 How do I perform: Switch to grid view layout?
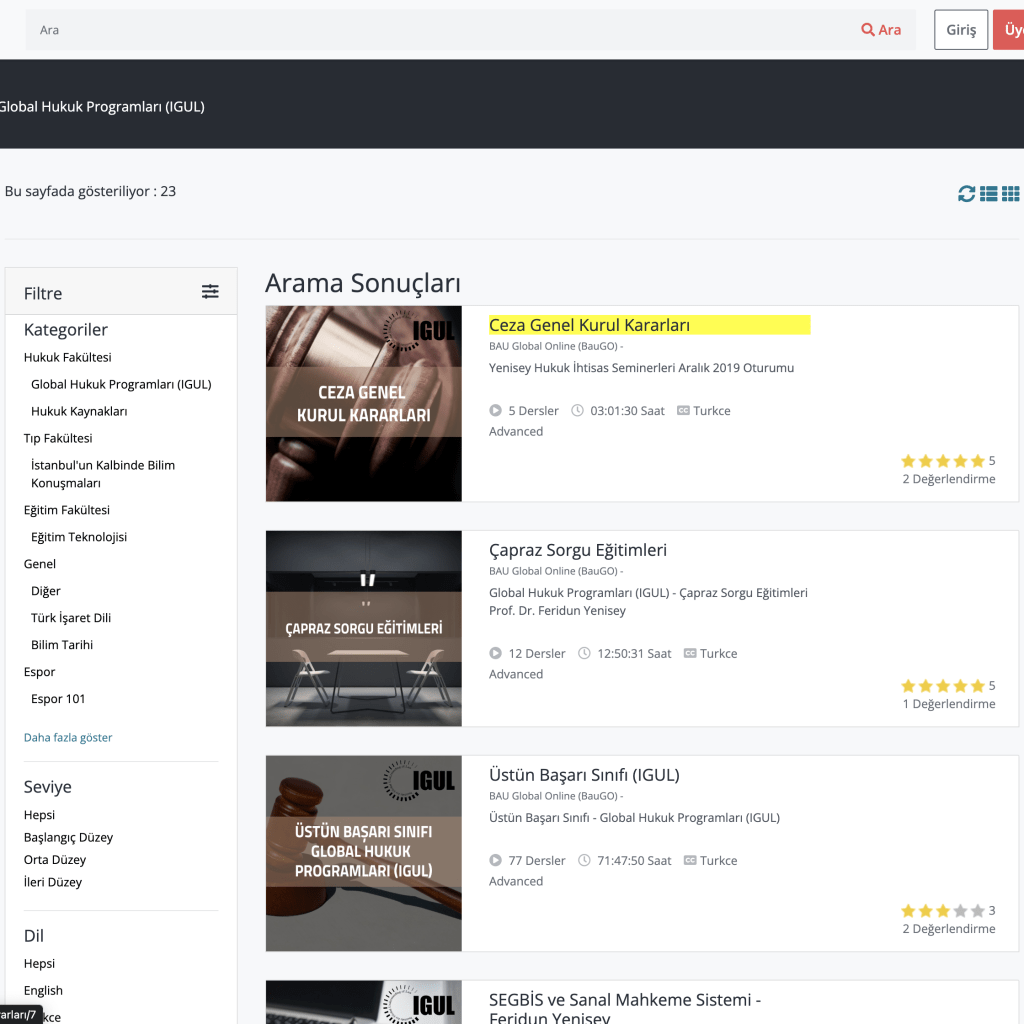point(1011,193)
